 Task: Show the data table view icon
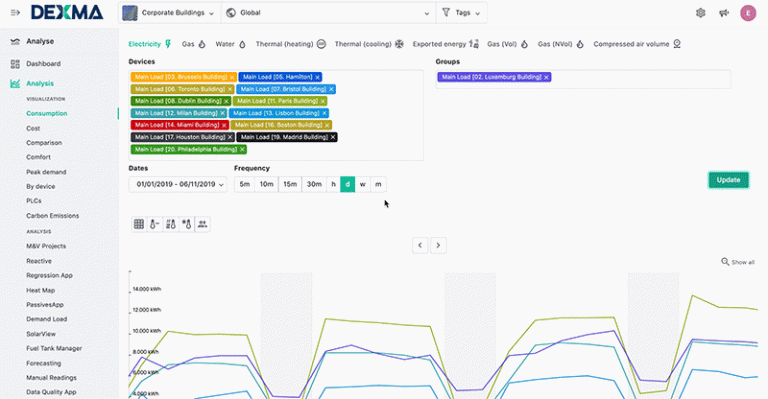(x=139, y=224)
